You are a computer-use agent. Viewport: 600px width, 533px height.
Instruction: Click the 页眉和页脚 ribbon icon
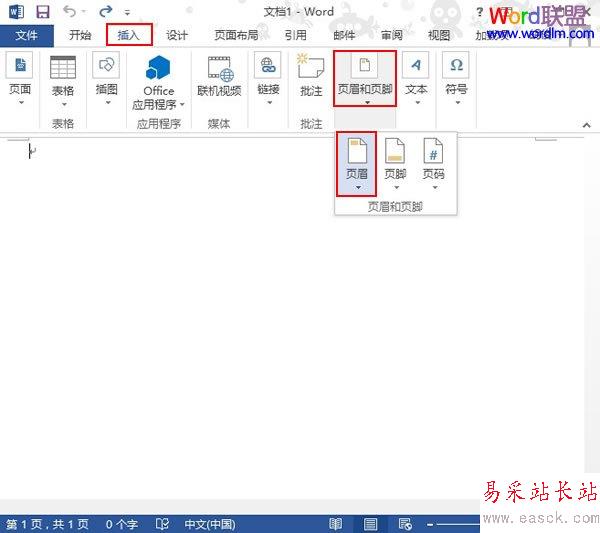365,65
